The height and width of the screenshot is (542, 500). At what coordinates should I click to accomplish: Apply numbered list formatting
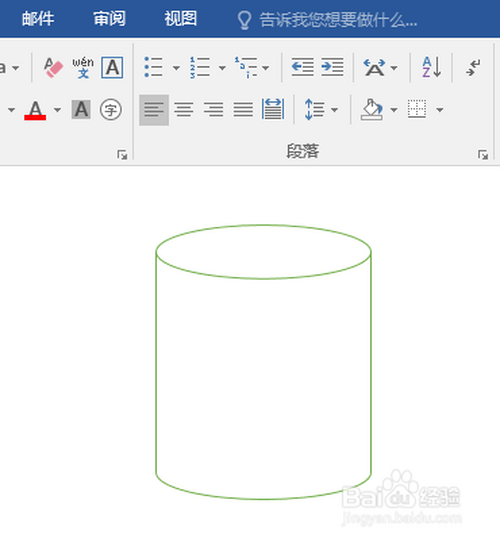tap(200, 67)
